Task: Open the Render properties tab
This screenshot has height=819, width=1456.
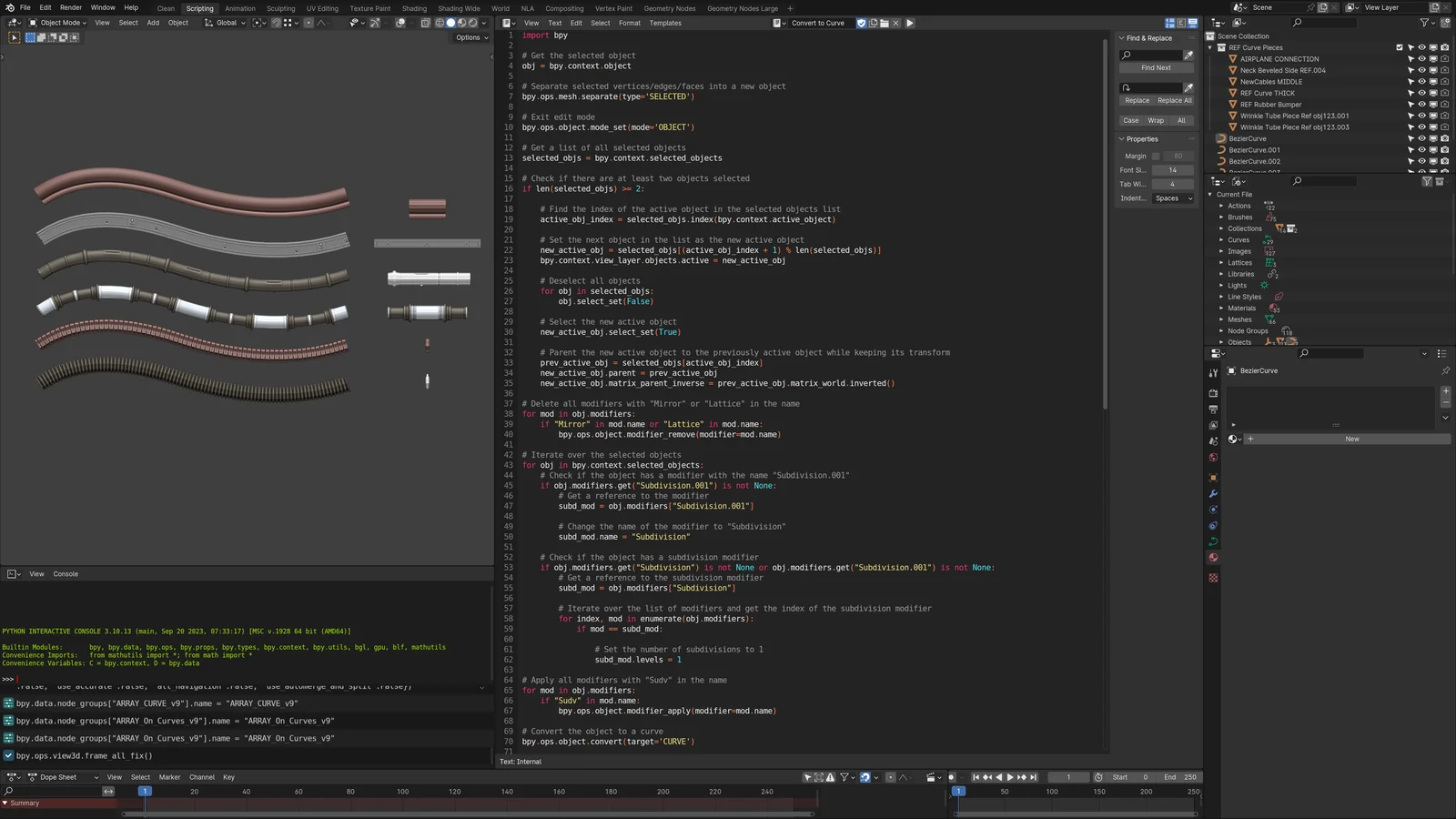Action: coord(1213,393)
